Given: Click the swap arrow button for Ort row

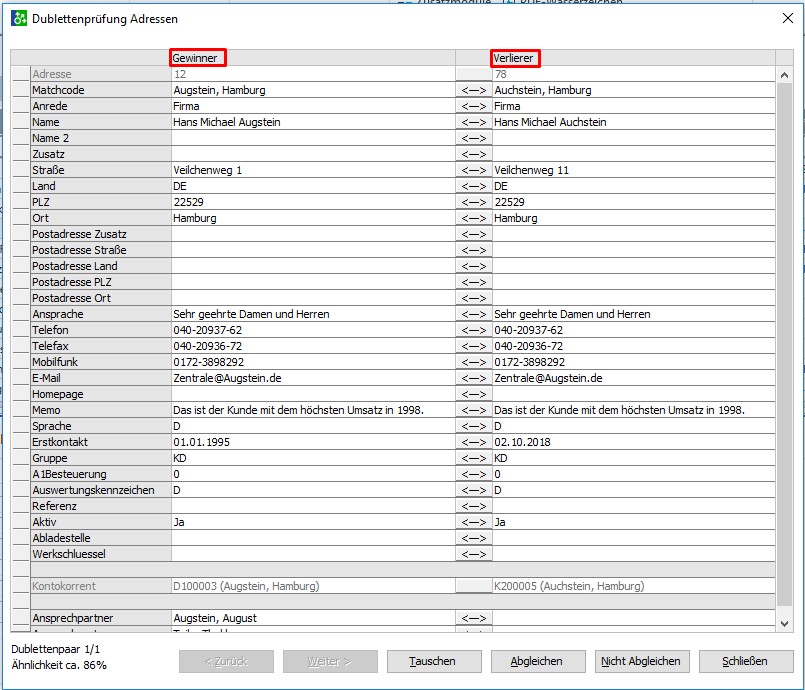Looking at the screenshot, I should [x=473, y=218].
